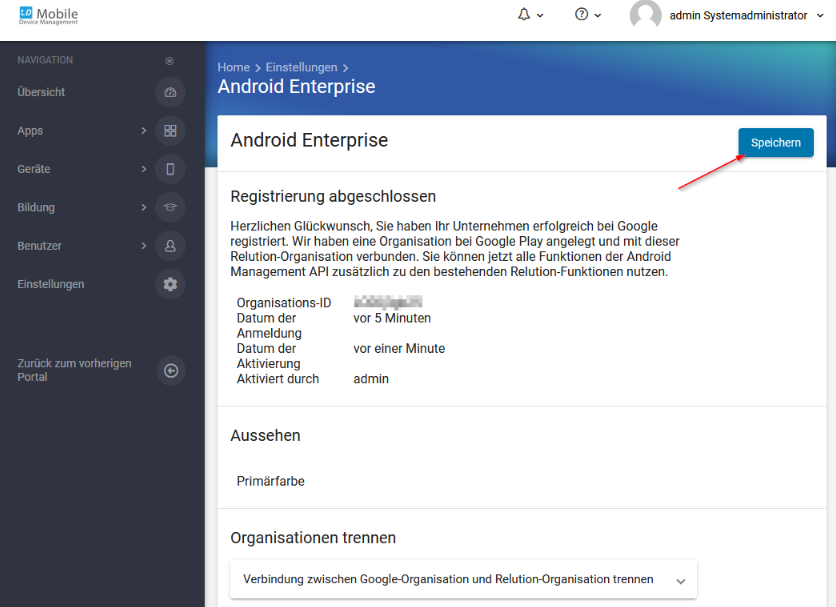Screen dimensions: 836x607
Task: Expand the notifications dropdown arrow
Action: (x=540, y=15)
